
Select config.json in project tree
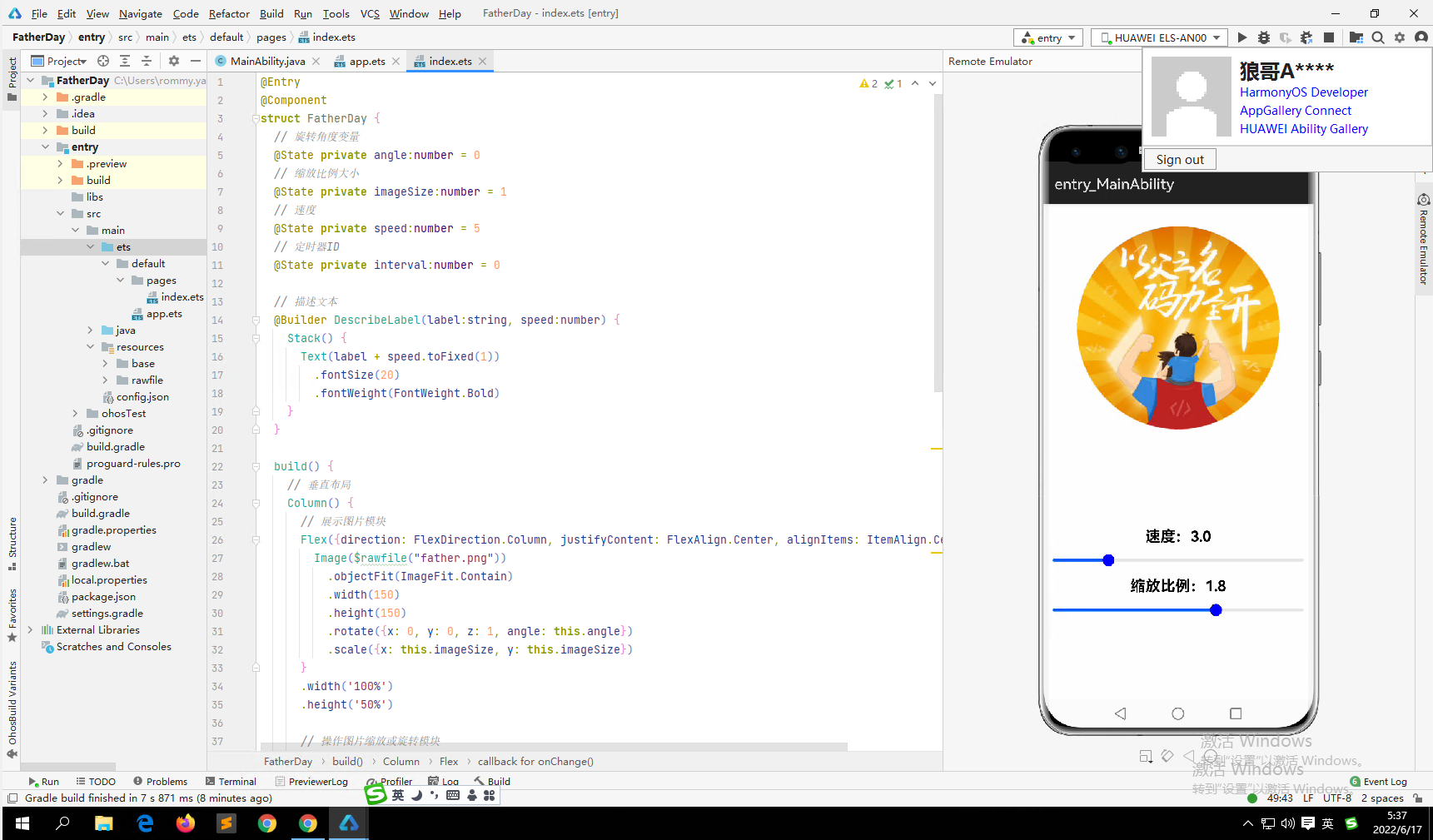point(142,397)
